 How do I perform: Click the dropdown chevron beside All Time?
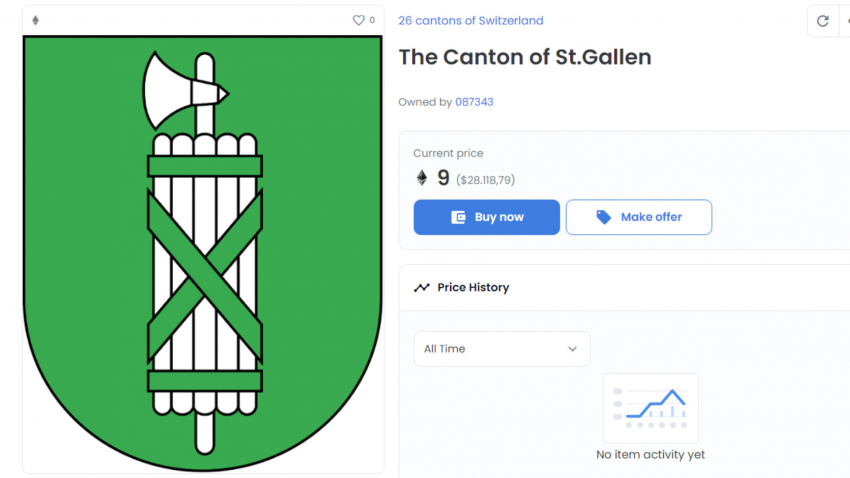(x=572, y=349)
